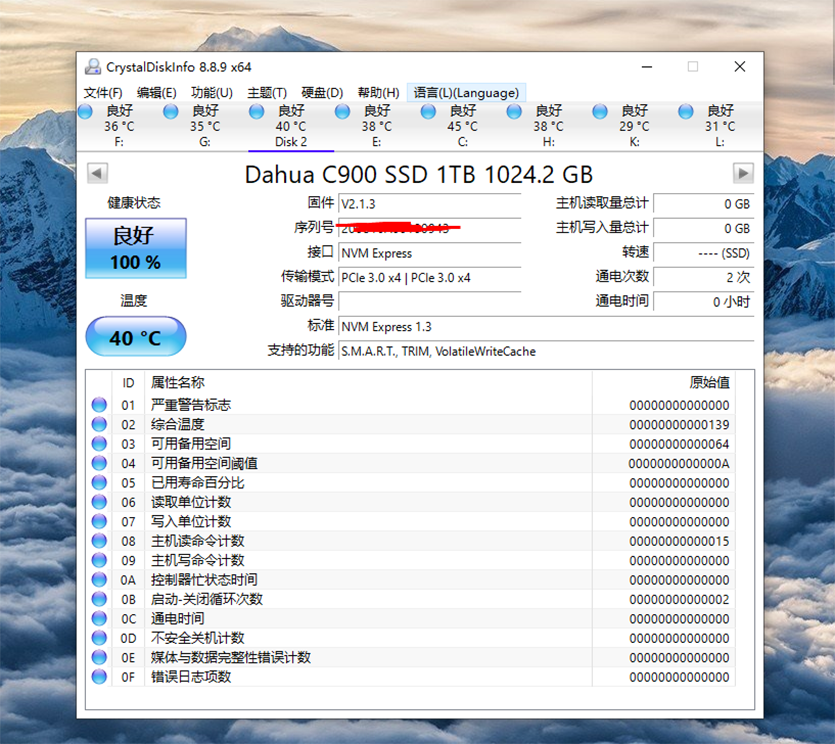Click raw value 0000000000064
The width and height of the screenshot is (835, 744).
pyautogui.click(x=679, y=444)
